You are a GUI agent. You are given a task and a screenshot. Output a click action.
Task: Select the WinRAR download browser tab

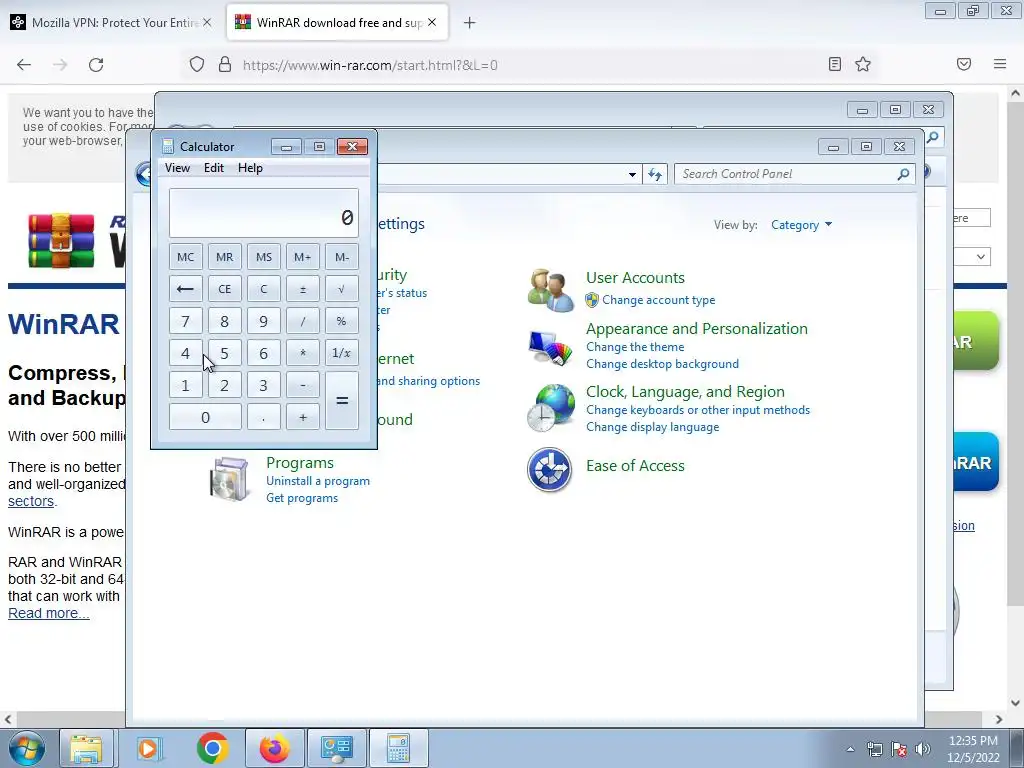pyautogui.click(x=337, y=23)
